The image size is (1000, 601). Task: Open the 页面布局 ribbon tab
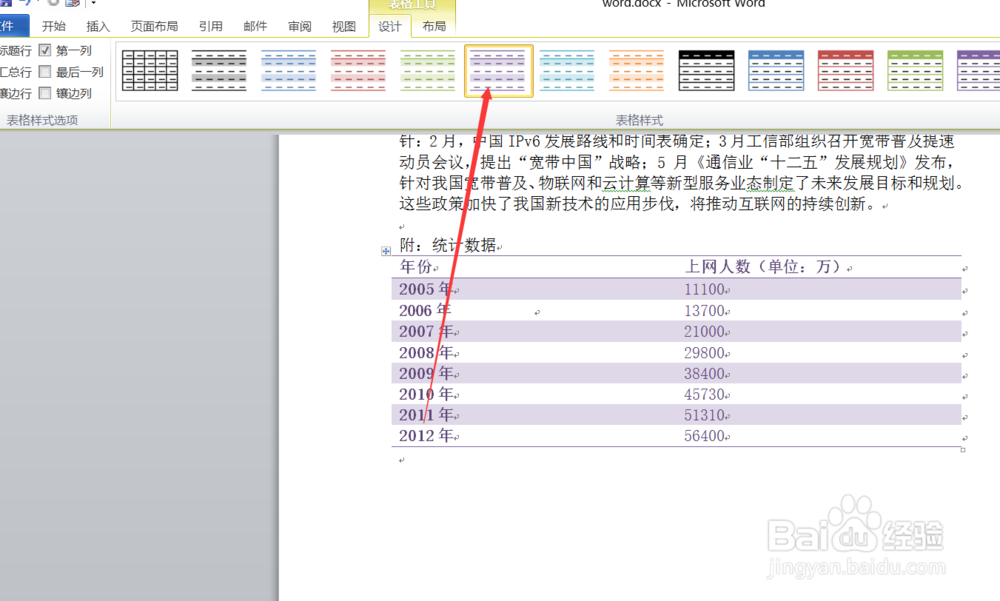pos(154,26)
